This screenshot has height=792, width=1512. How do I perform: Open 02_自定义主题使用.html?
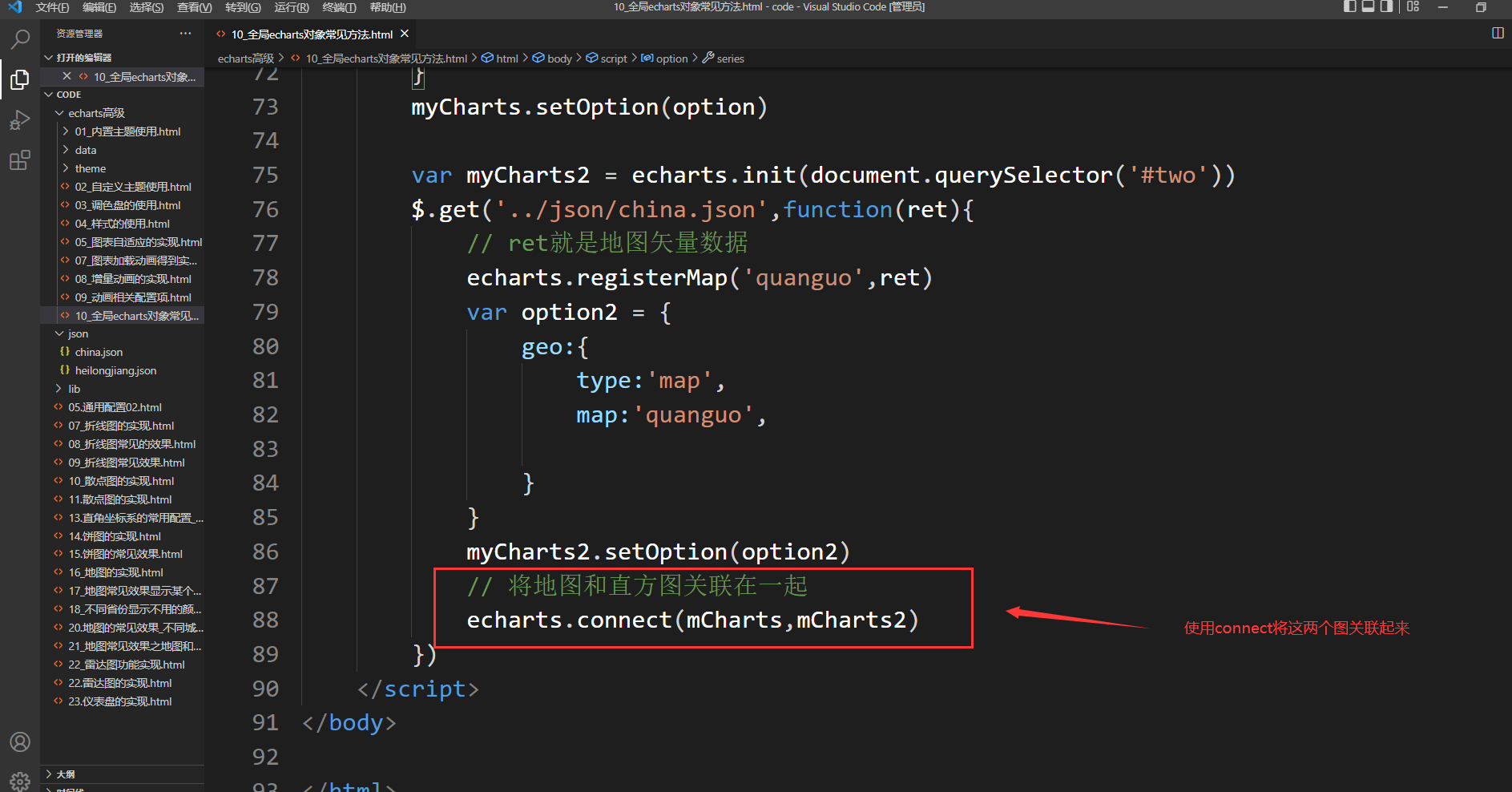tap(133, 187)
